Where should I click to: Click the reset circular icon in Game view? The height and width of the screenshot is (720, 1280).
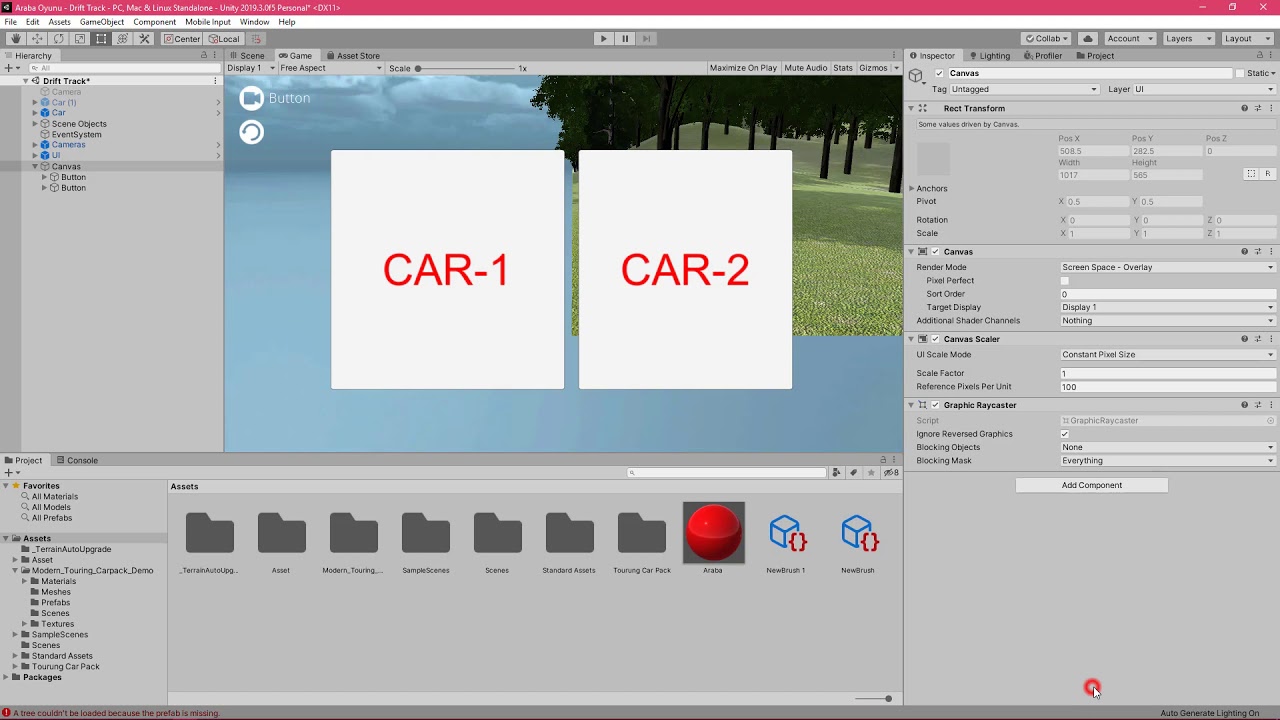coord(252,132)
